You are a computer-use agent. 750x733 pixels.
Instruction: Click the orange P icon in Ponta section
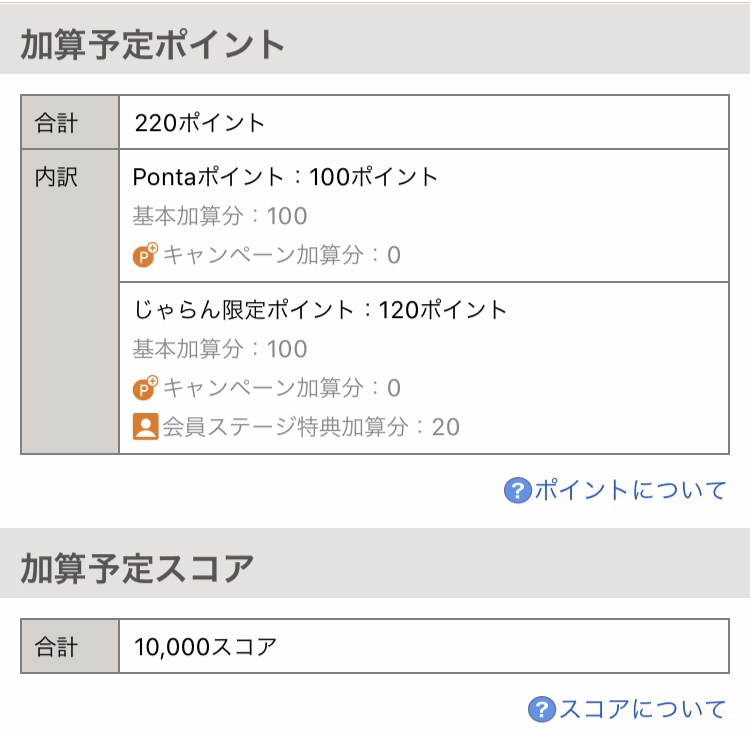[x=145, y=255]
